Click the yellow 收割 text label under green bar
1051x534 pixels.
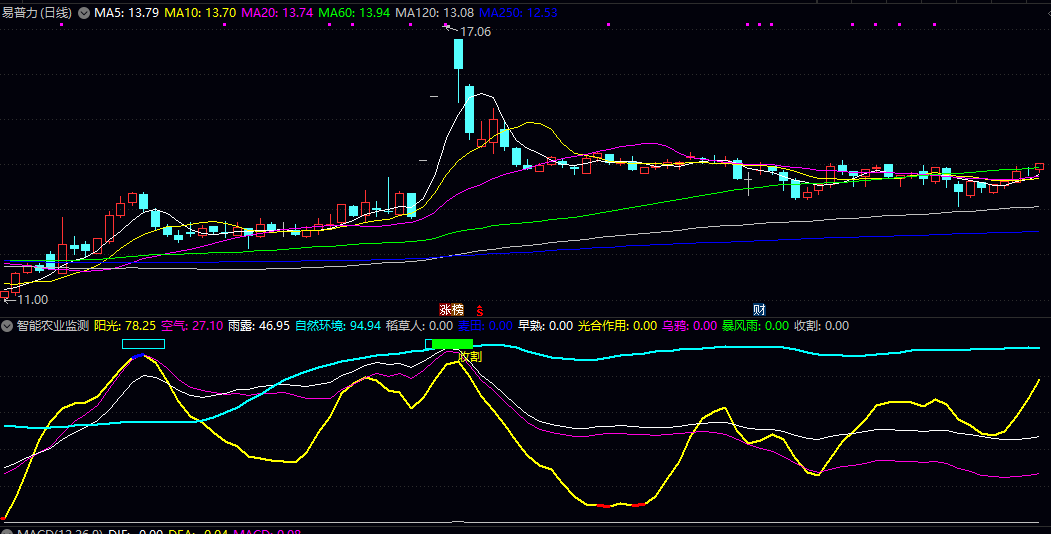[x=470, y=356]
